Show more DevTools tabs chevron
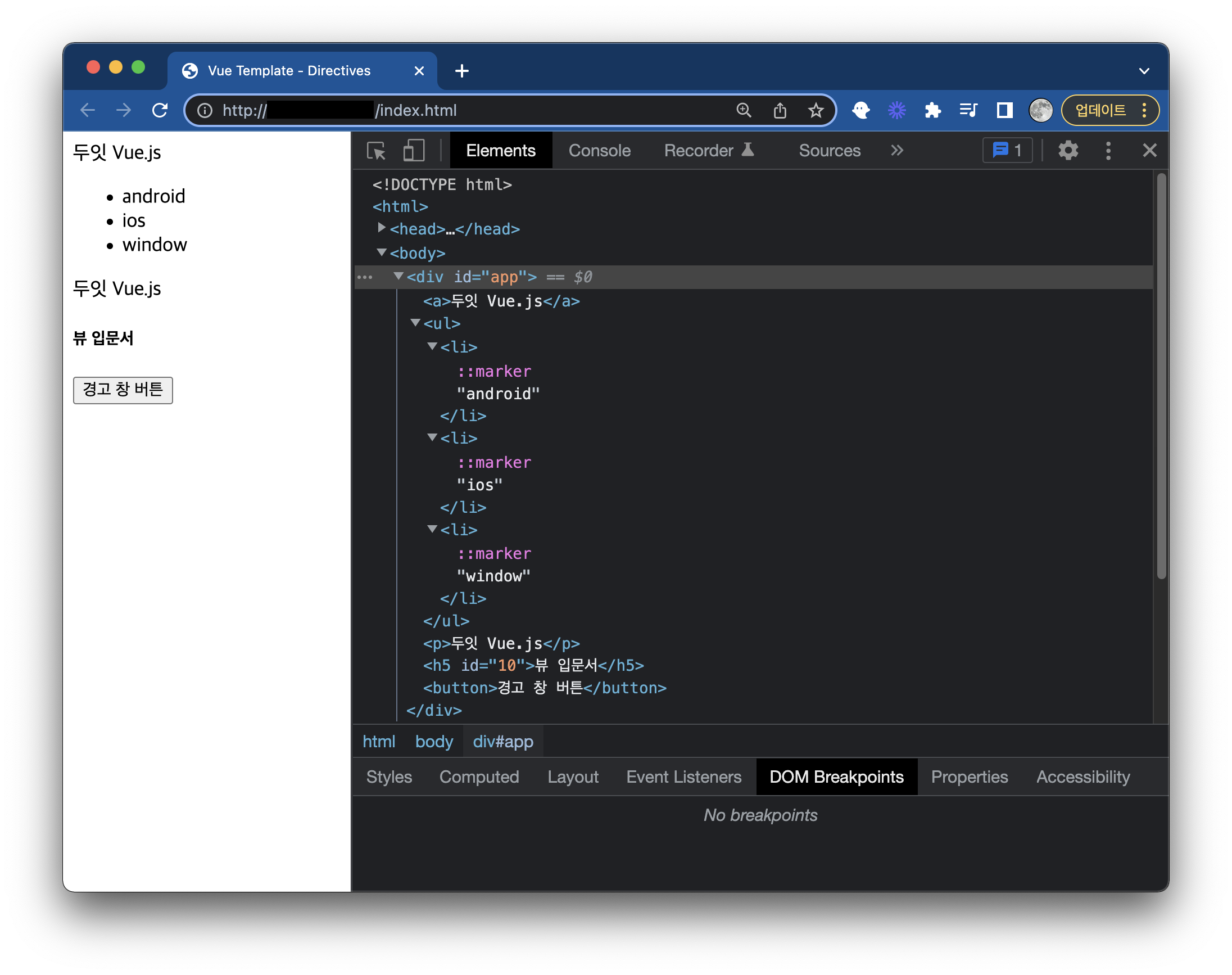Screen dimensions: 1232x975 [x=896, y=151]
